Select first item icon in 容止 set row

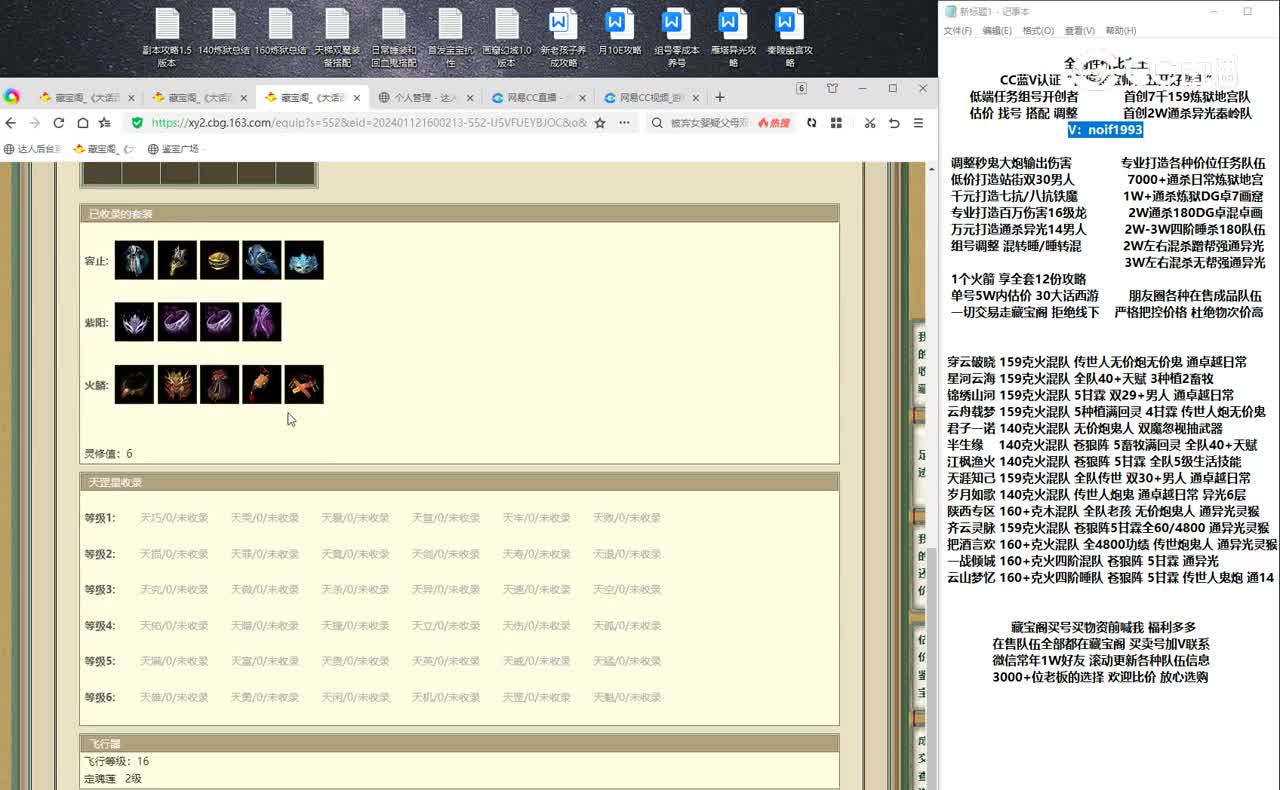click(134, 260)
